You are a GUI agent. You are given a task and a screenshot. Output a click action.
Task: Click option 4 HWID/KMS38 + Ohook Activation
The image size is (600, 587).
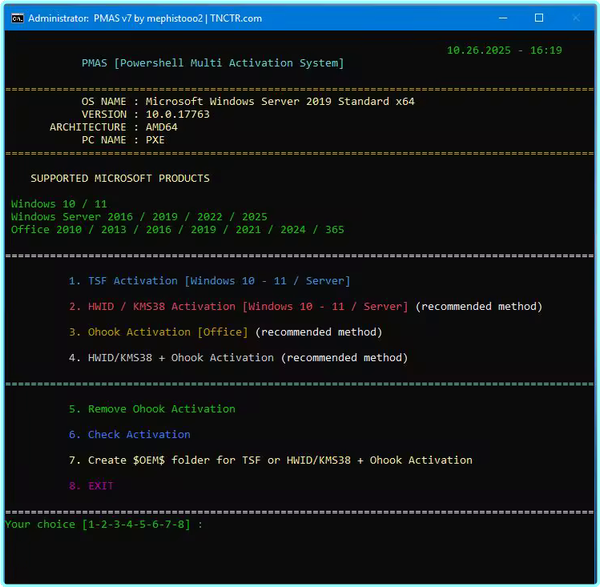(238, 358)
